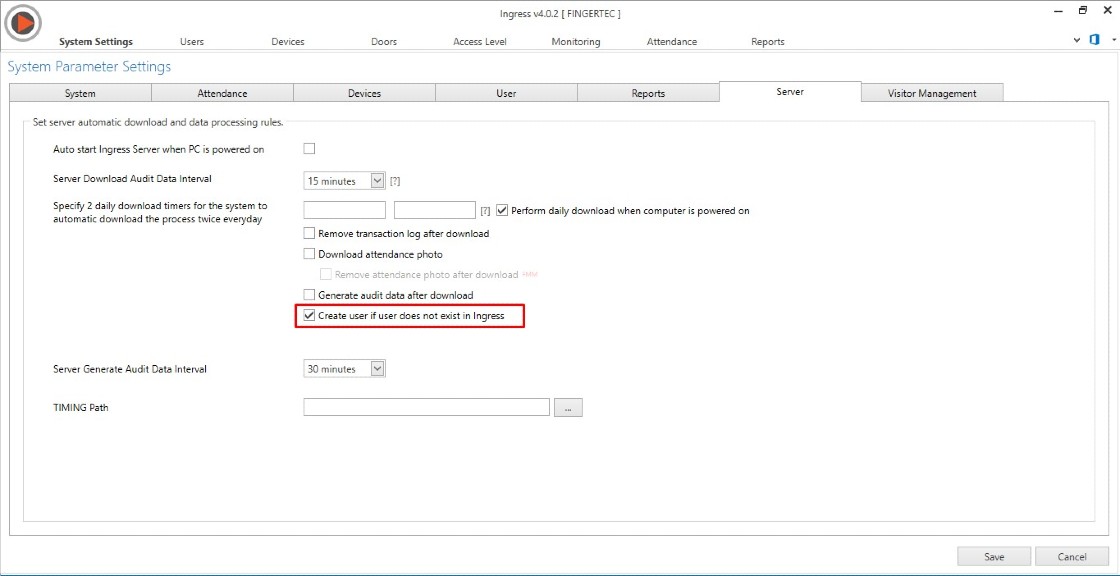Uncheck Create user if user does not exist
The width and height of the screenshot is (1120, 576).
click(309, 315)
